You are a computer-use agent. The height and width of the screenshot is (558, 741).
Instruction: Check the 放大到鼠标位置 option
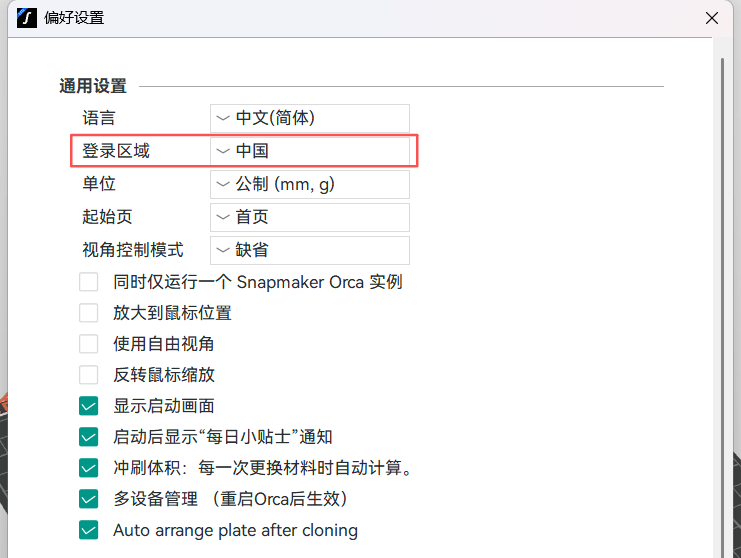89,313
